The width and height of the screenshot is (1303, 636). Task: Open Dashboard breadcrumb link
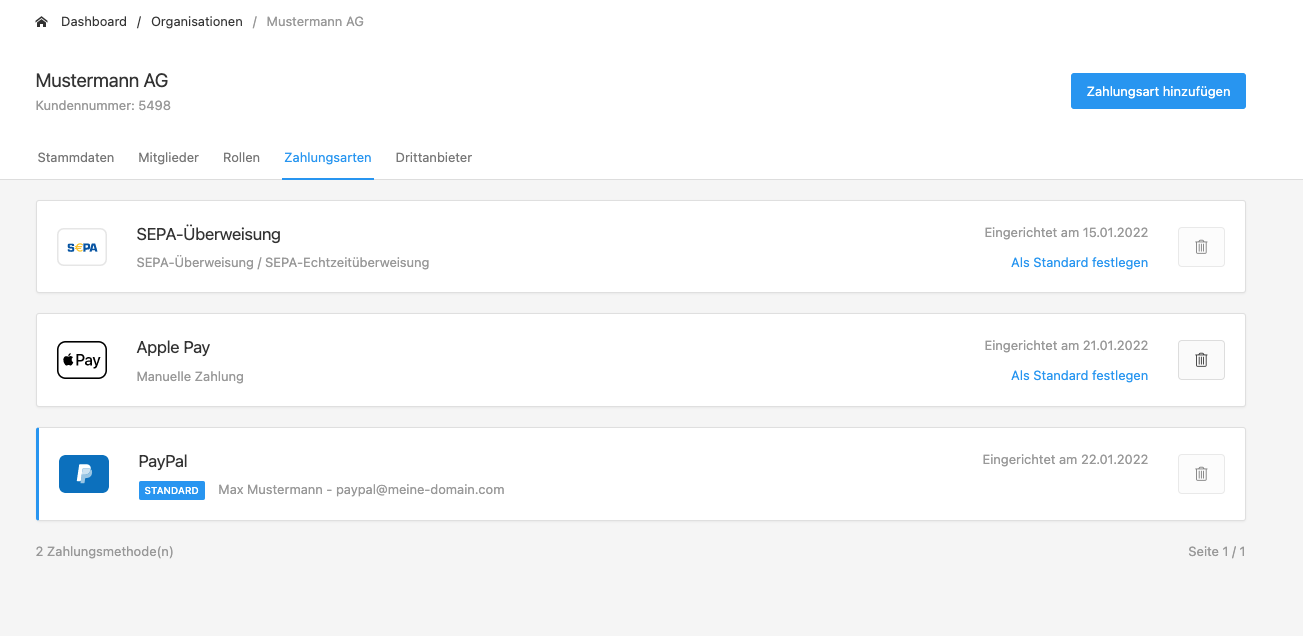click(x=94, y=22)
